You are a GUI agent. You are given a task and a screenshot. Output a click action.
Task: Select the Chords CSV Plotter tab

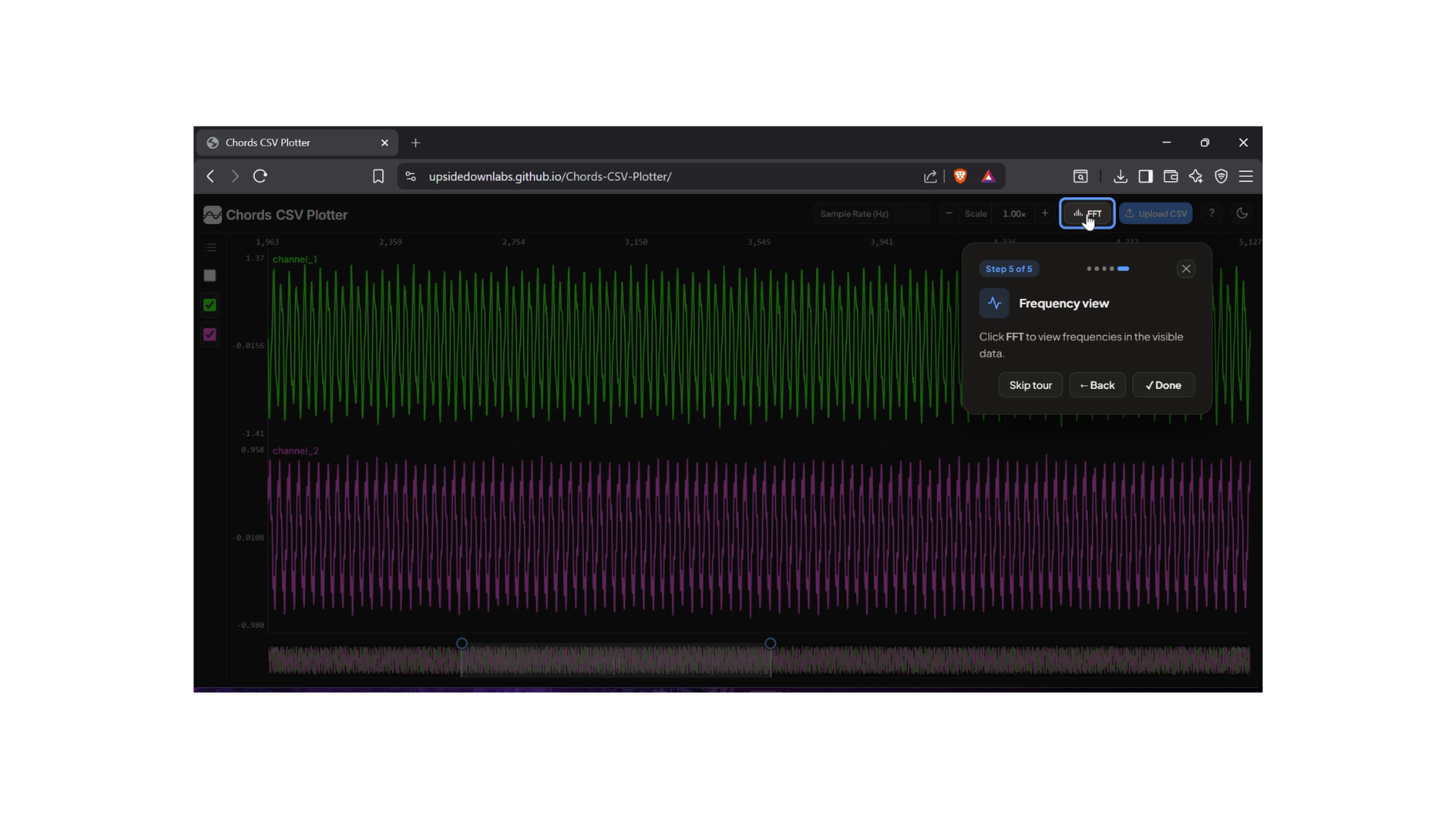(x=297, y=143)
